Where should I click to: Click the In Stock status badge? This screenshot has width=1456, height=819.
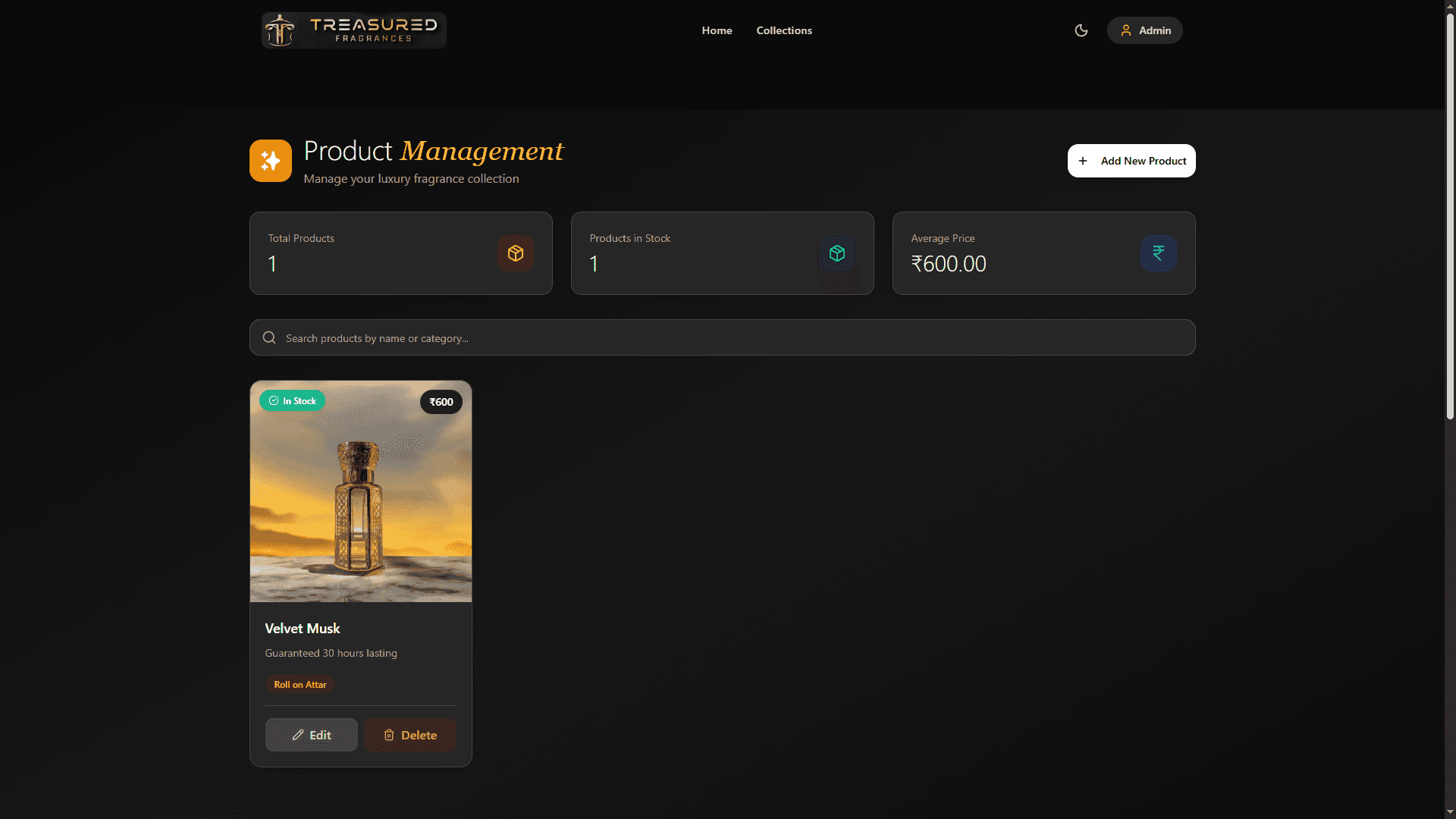coord(293,401)
